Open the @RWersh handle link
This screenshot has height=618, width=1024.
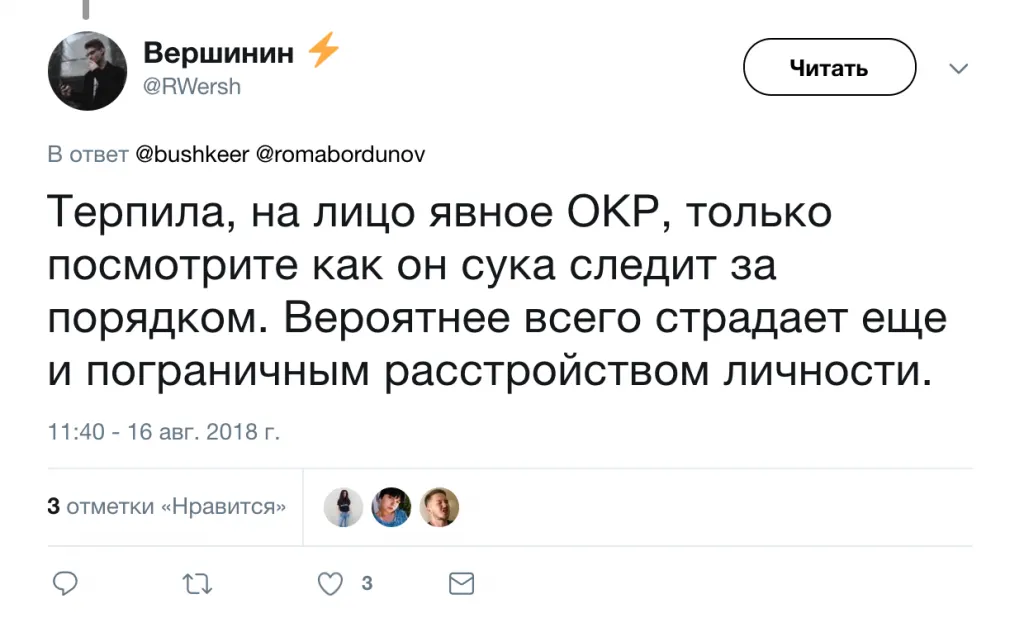coord(192,87)
